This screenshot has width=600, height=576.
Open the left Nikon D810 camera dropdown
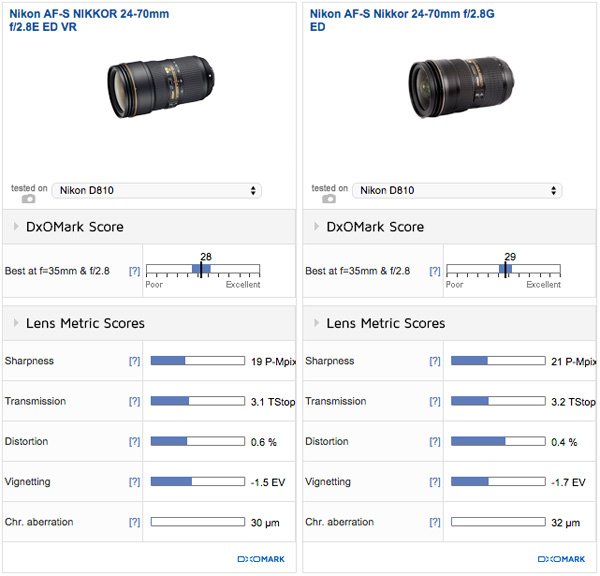[x=156, y=190]
